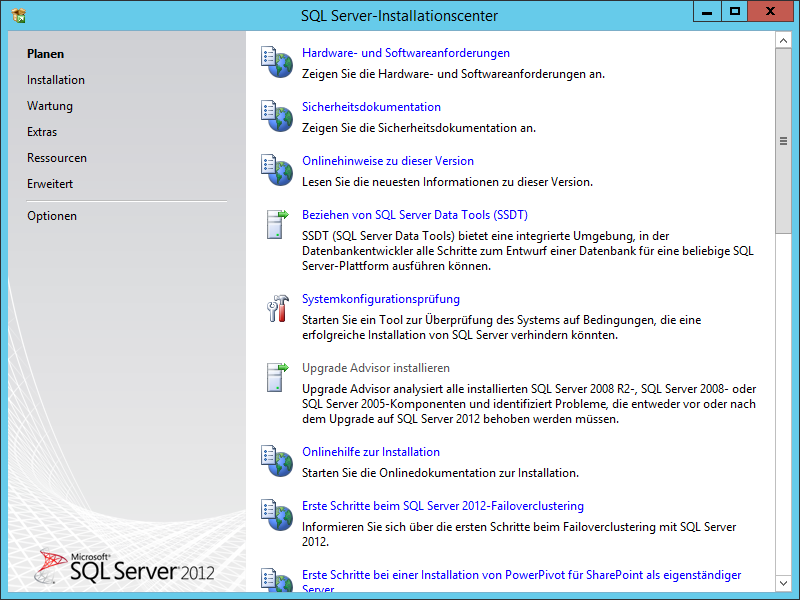Switch to the Wartung category

coord(50,106)
